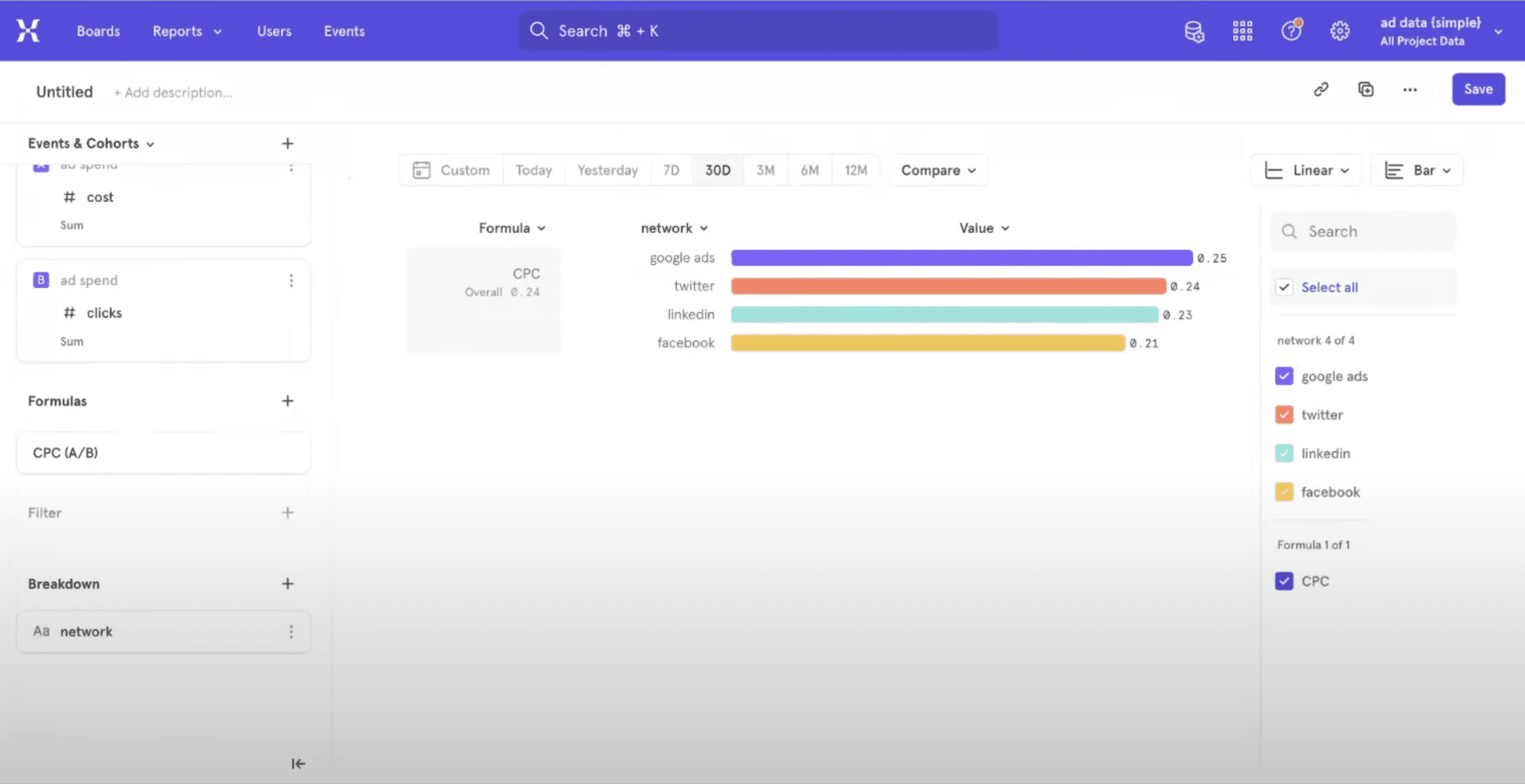Open the ad data project switcher dropdown
Viewport: 1525px width, 784px height.
pos(1441,31)
